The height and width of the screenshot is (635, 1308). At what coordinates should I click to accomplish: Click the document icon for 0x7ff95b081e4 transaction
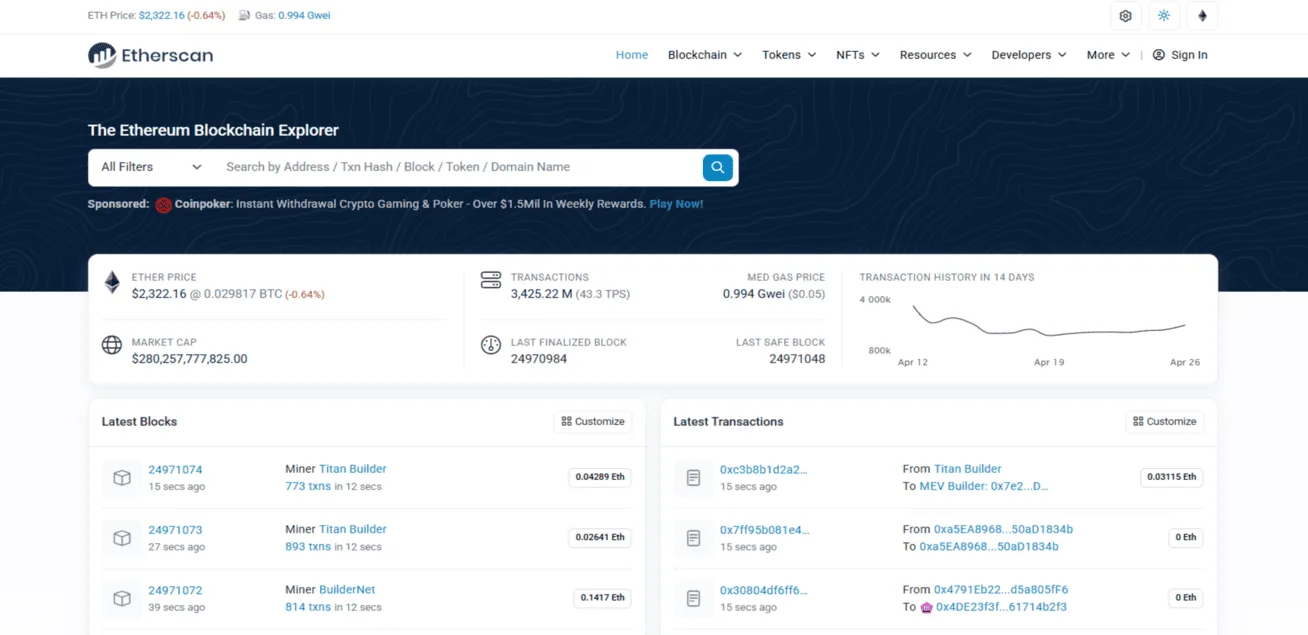(x=694, y=538)
